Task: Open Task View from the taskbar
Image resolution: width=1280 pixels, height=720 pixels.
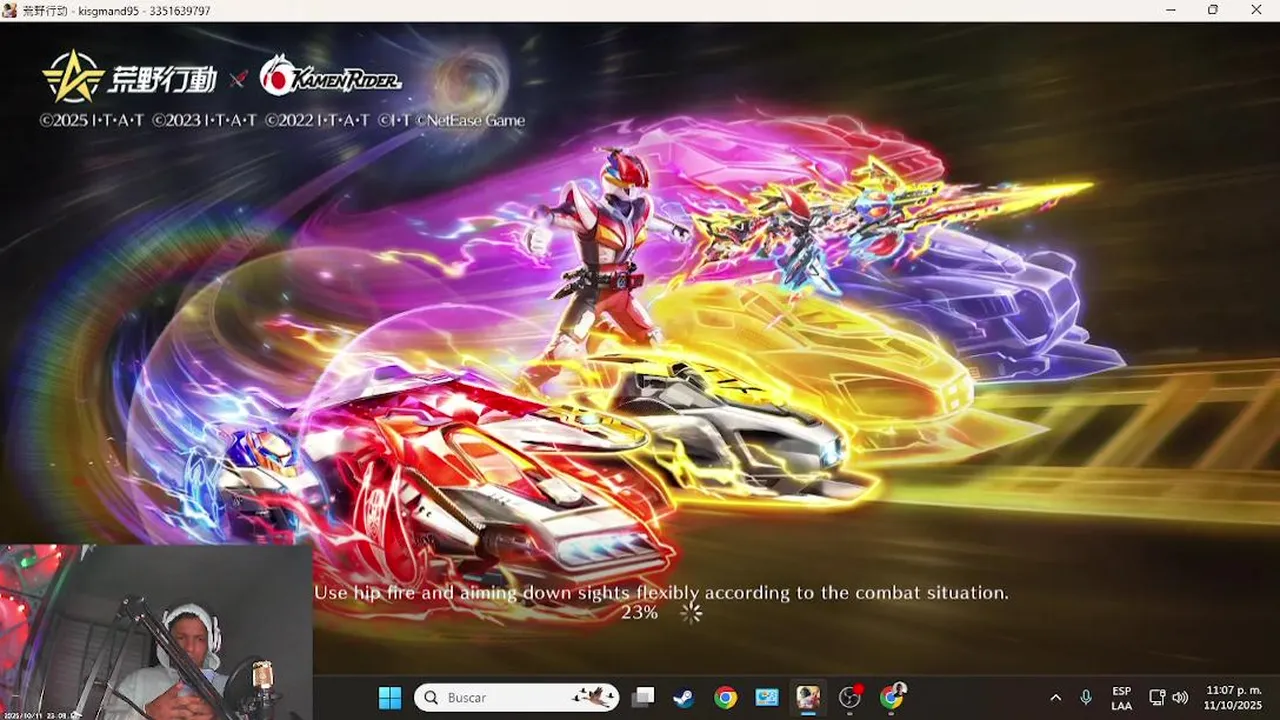Action: pyautogui.click(x=643, y=697)
